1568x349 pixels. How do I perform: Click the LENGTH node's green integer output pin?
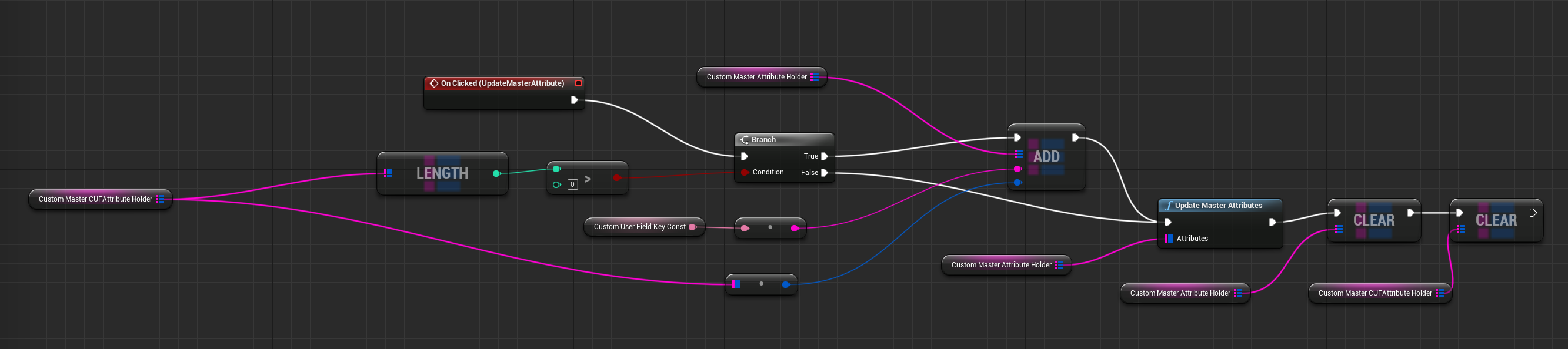click(496, 174)
